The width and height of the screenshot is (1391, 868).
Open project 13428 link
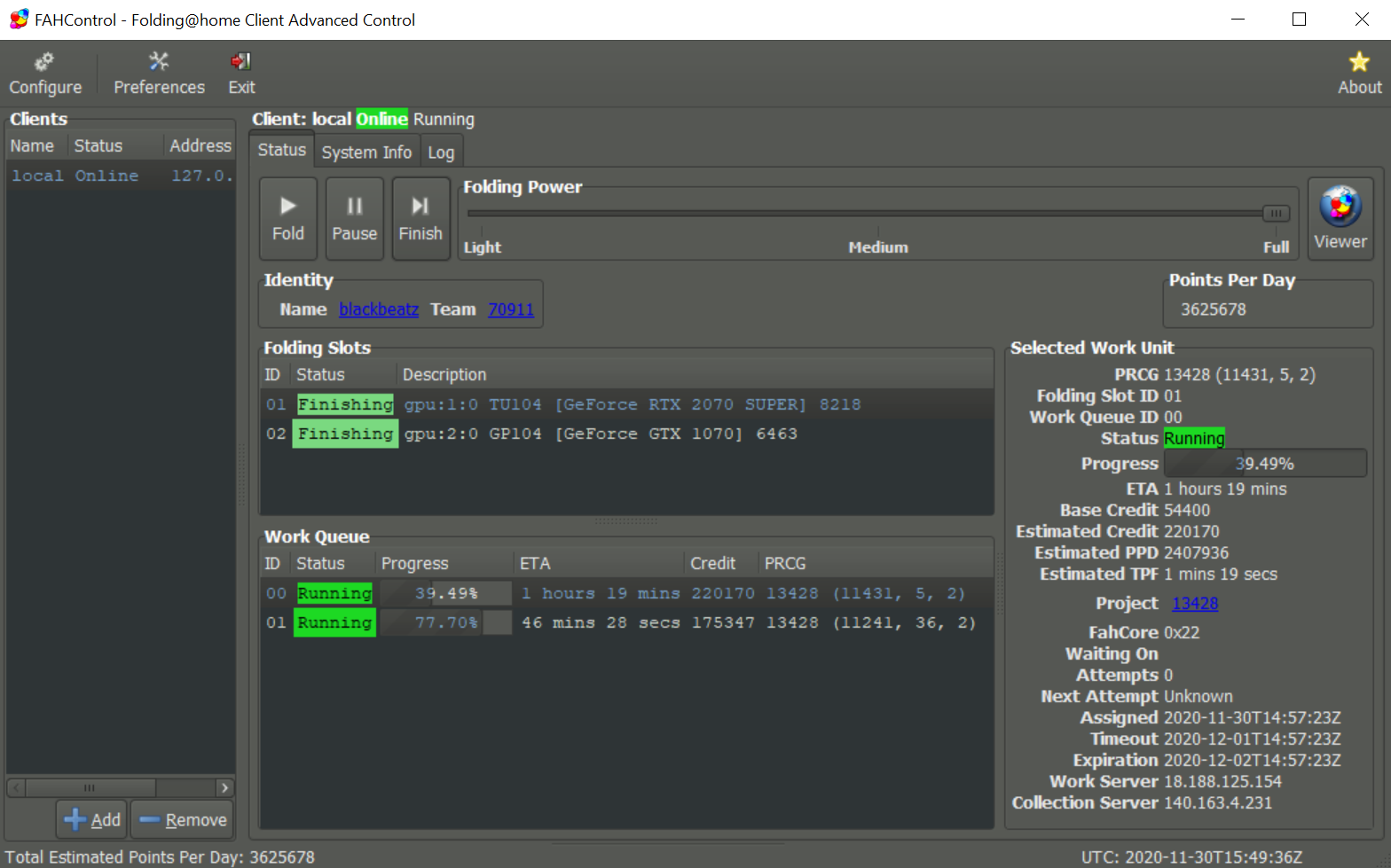[x=1195, y=604]
